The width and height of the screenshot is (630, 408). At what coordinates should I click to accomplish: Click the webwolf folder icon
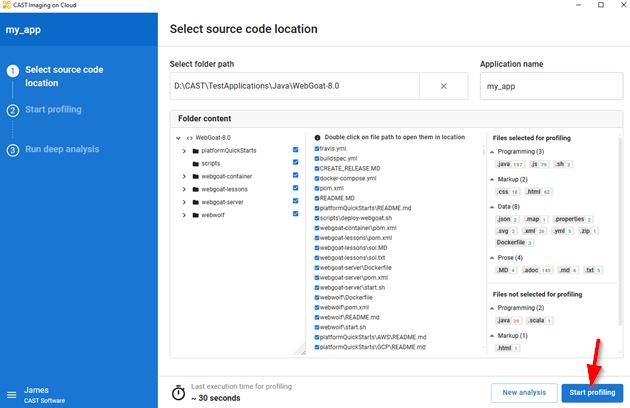(196, 215)
